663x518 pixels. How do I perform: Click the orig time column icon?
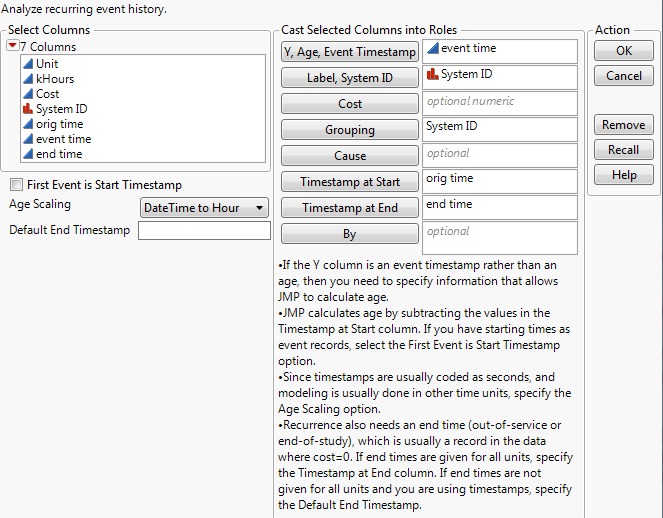click(27, 124)
